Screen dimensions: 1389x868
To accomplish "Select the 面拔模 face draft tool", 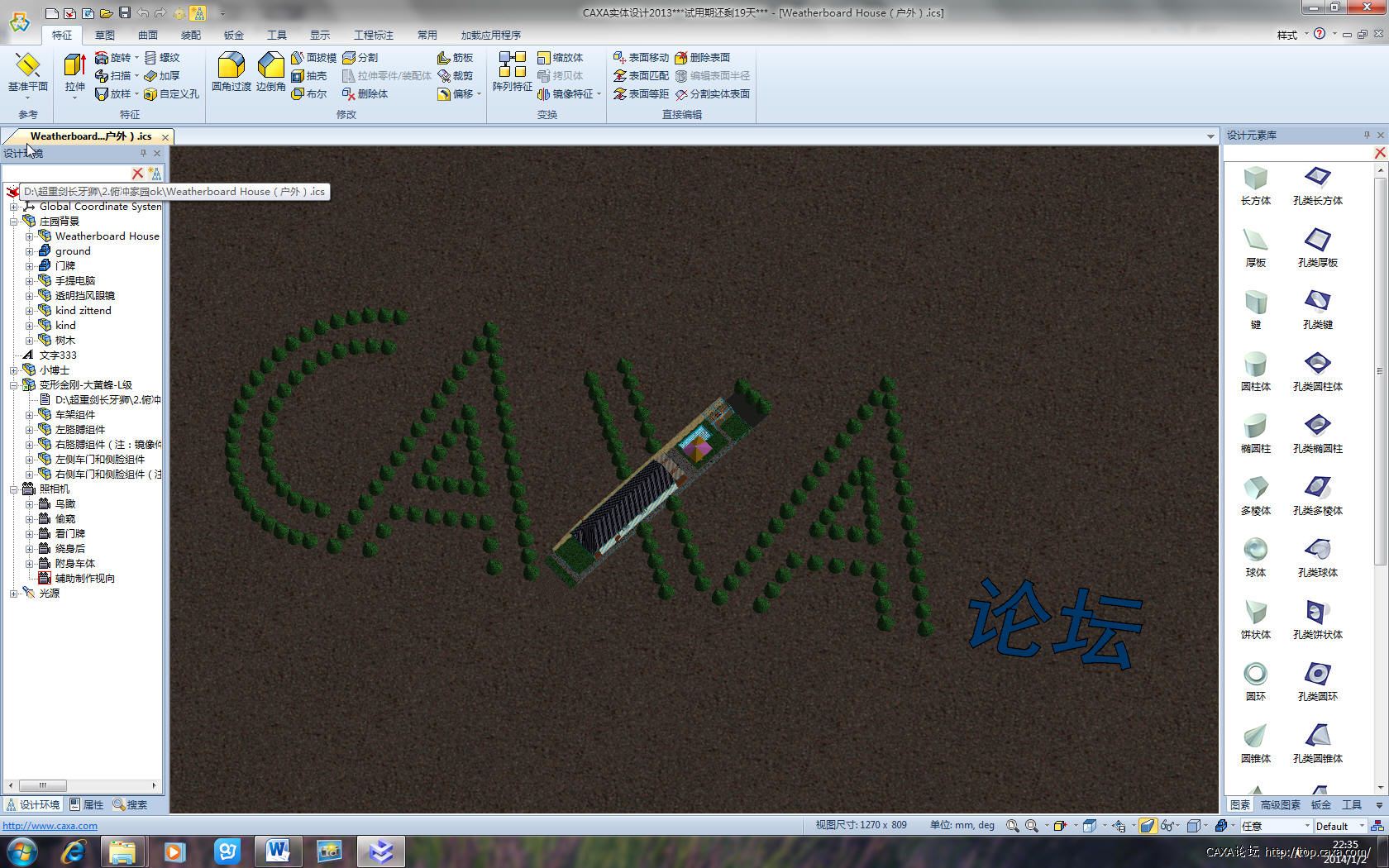I will pyautogui.click(x=313, y=57).
